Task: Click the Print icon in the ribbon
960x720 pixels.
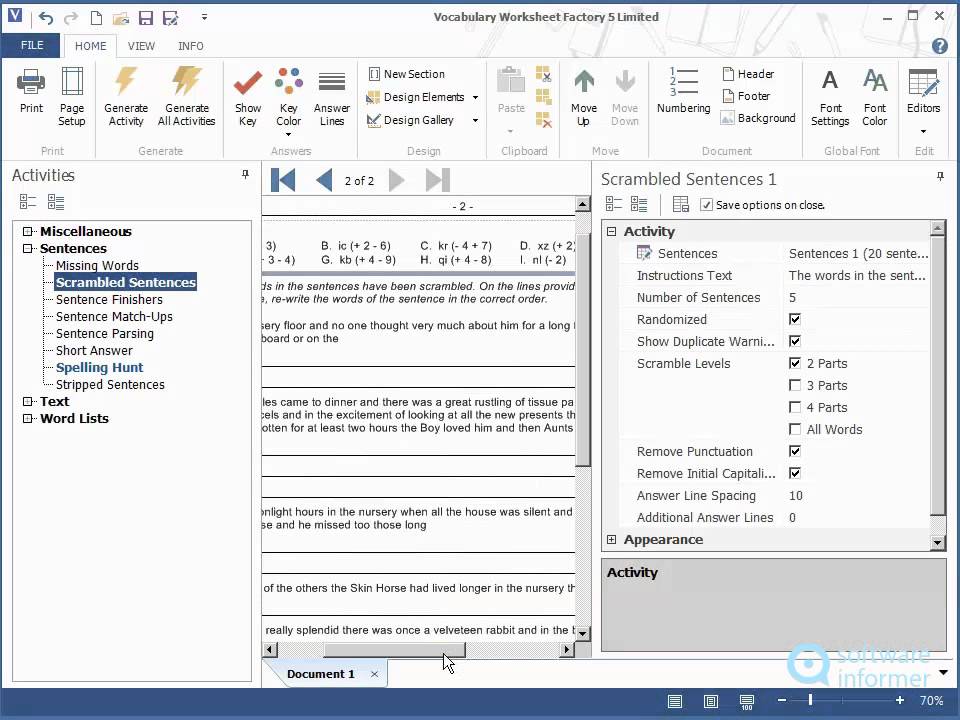Action: point(31,92)
